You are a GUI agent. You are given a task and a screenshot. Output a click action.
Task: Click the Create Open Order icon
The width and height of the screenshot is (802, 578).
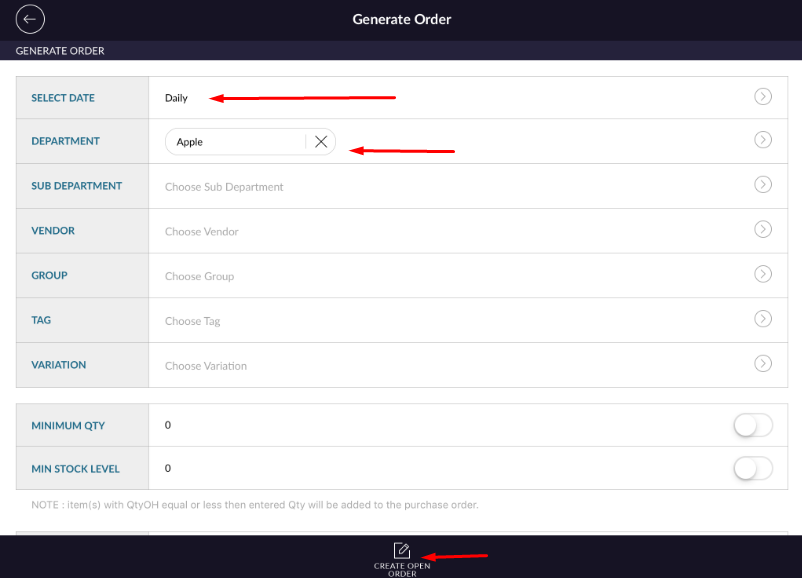tap(402, 551)
